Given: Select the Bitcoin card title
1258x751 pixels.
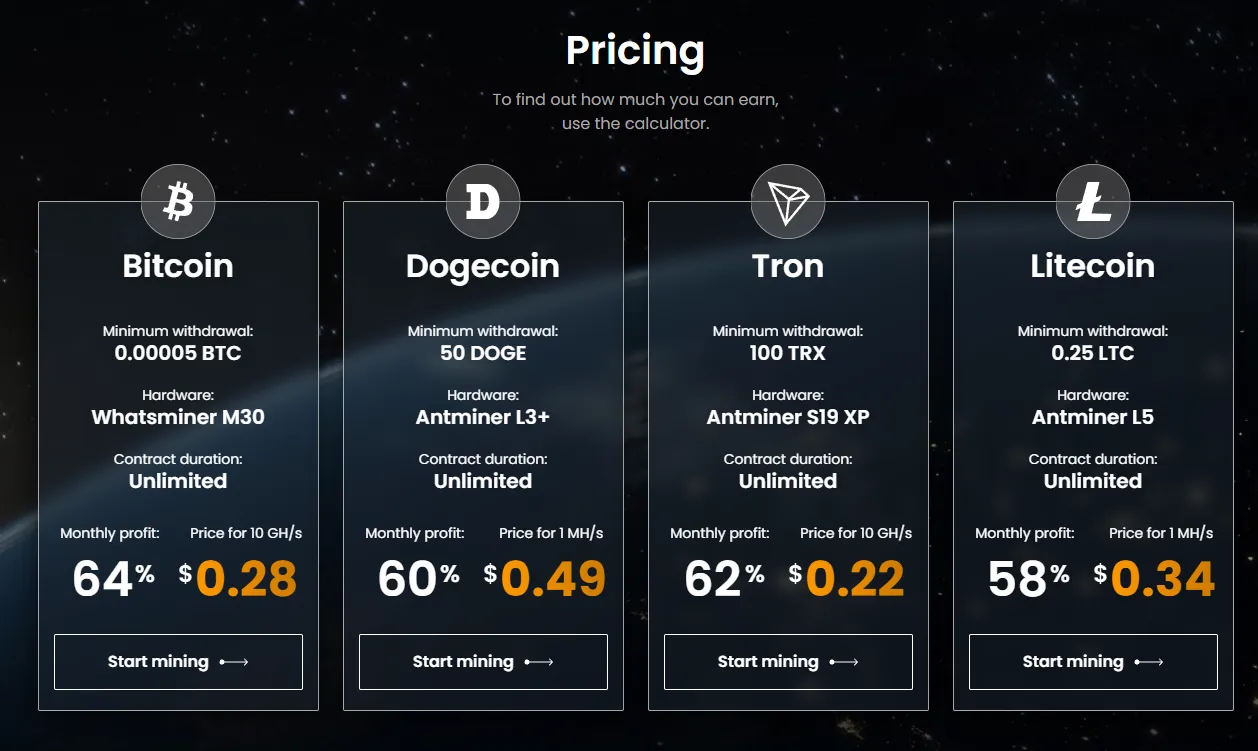Looking at the screenshot, I should [178, 266].
